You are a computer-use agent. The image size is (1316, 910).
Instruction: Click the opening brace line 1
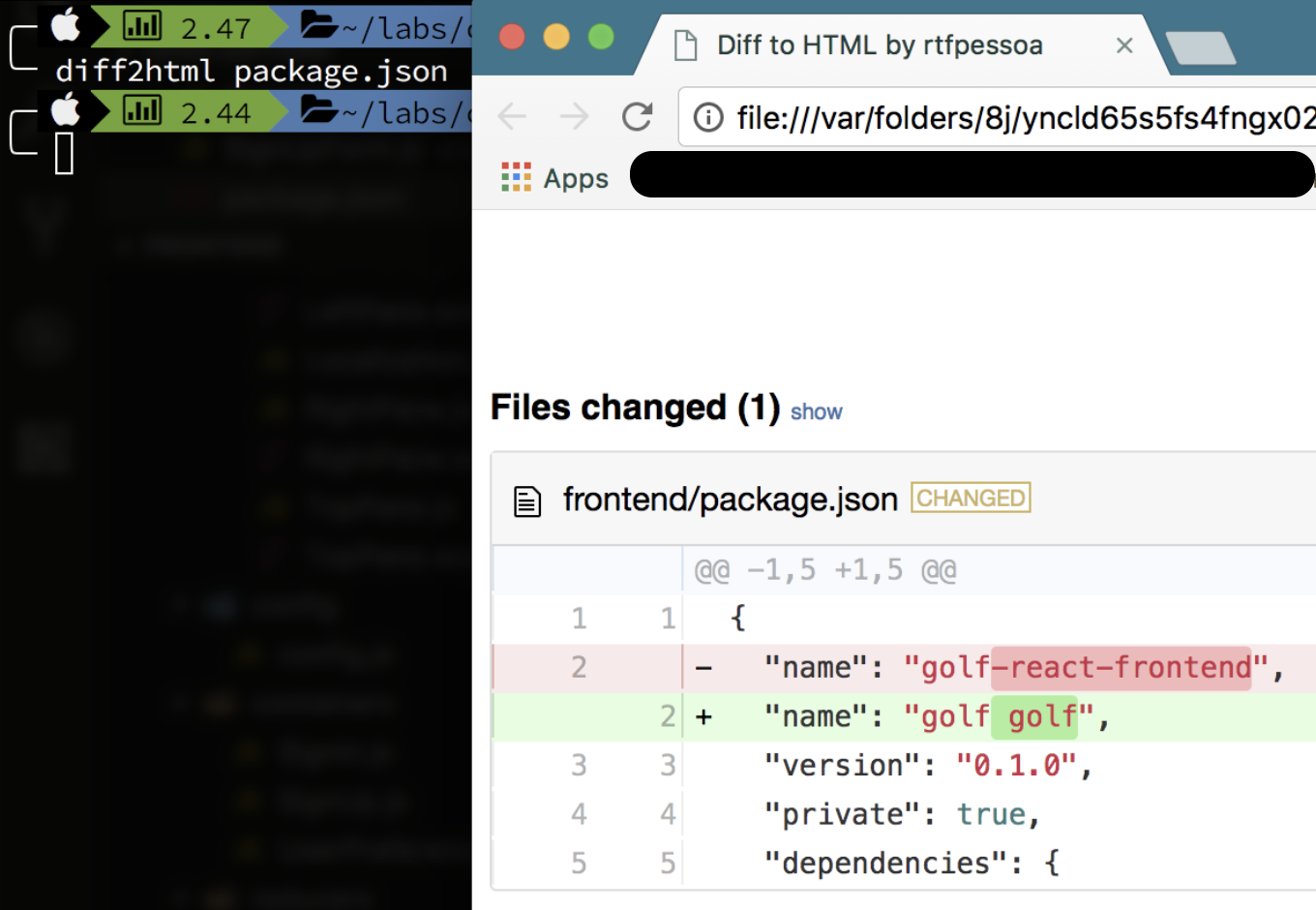pyautogui.click(x=904, y=619)
